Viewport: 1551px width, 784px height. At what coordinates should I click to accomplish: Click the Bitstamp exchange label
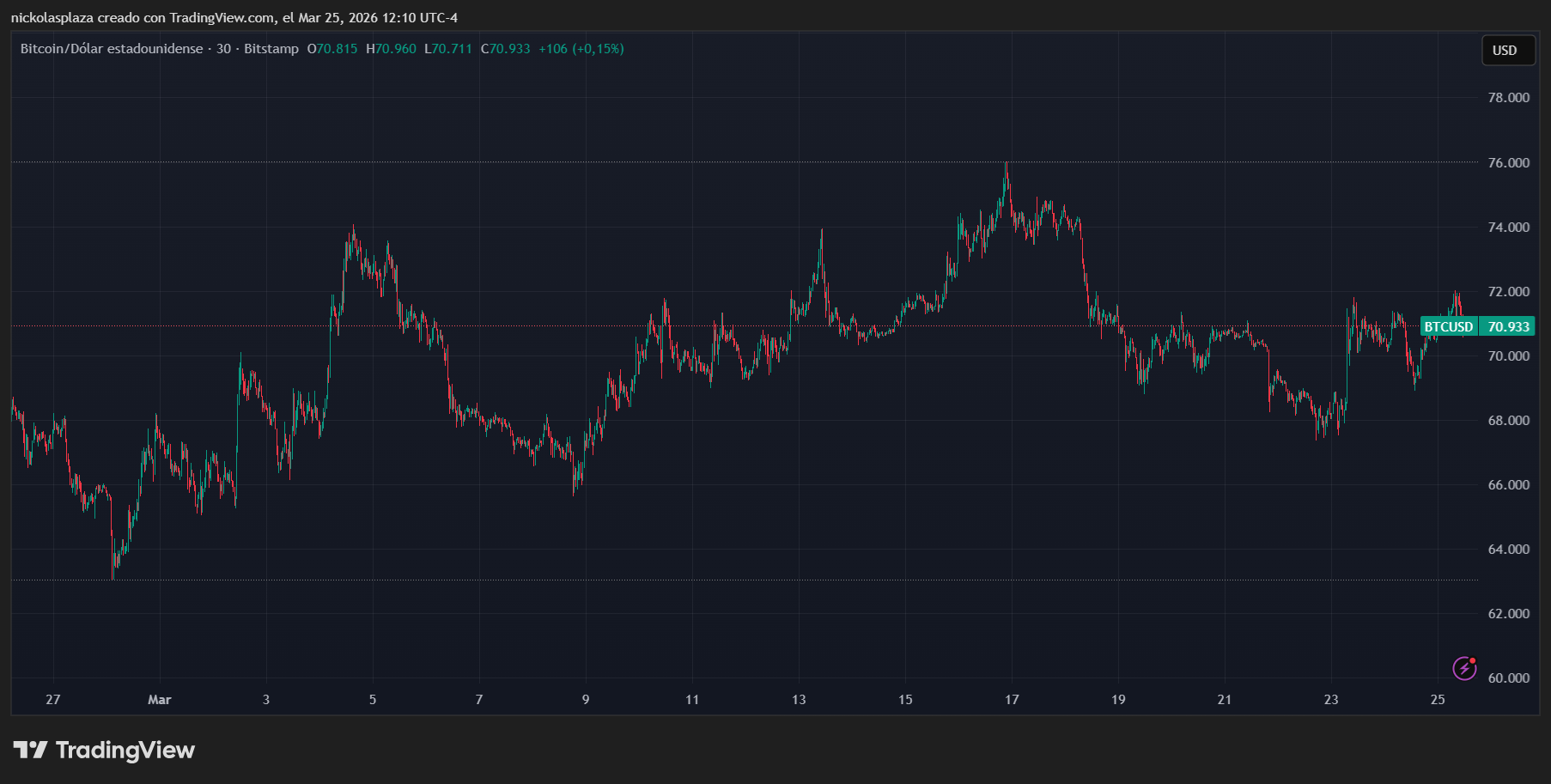pos(271,49)
